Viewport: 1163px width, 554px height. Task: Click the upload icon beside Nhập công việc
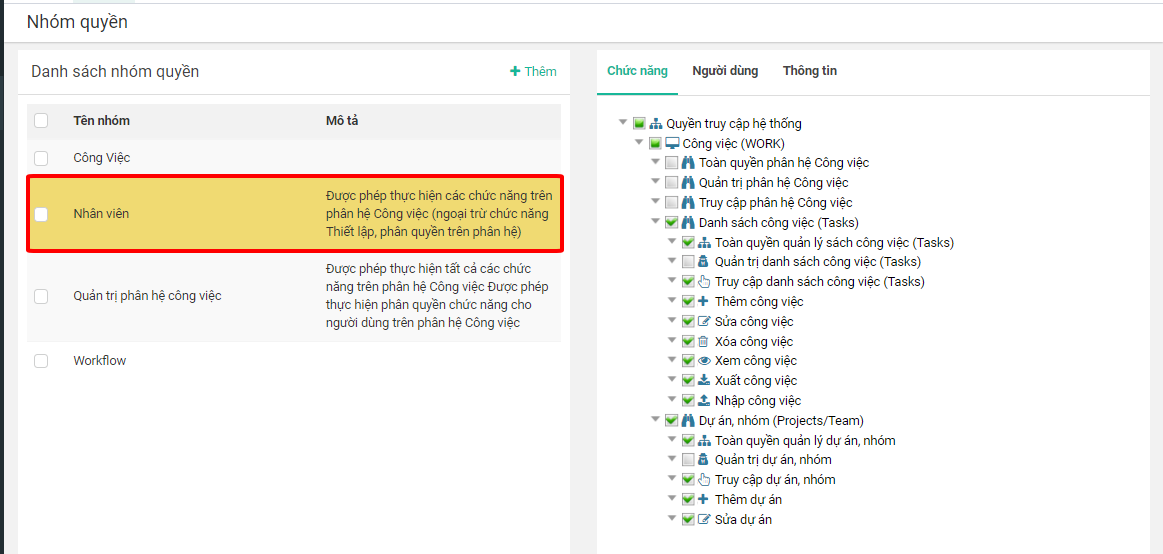point(704,401)
